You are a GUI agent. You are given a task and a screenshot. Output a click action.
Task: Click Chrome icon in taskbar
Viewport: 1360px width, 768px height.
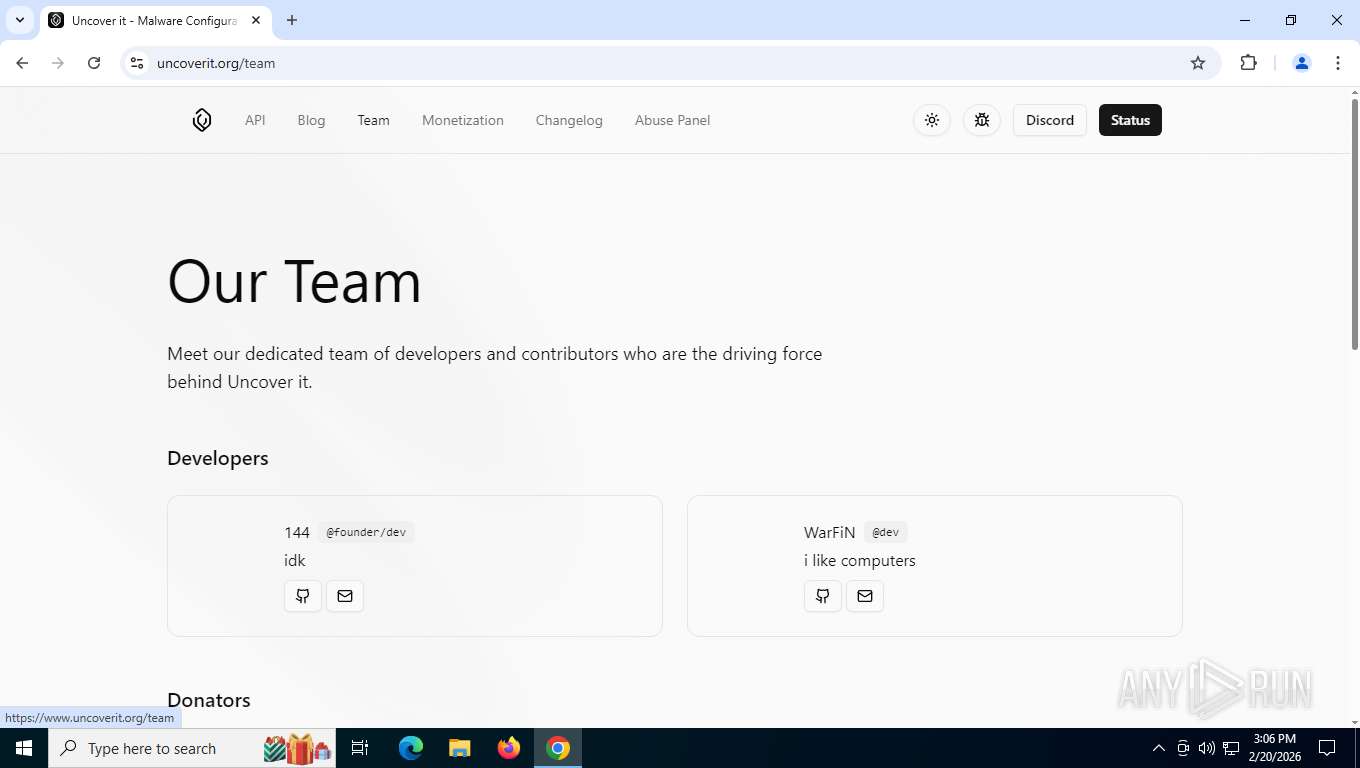[558, 748]
